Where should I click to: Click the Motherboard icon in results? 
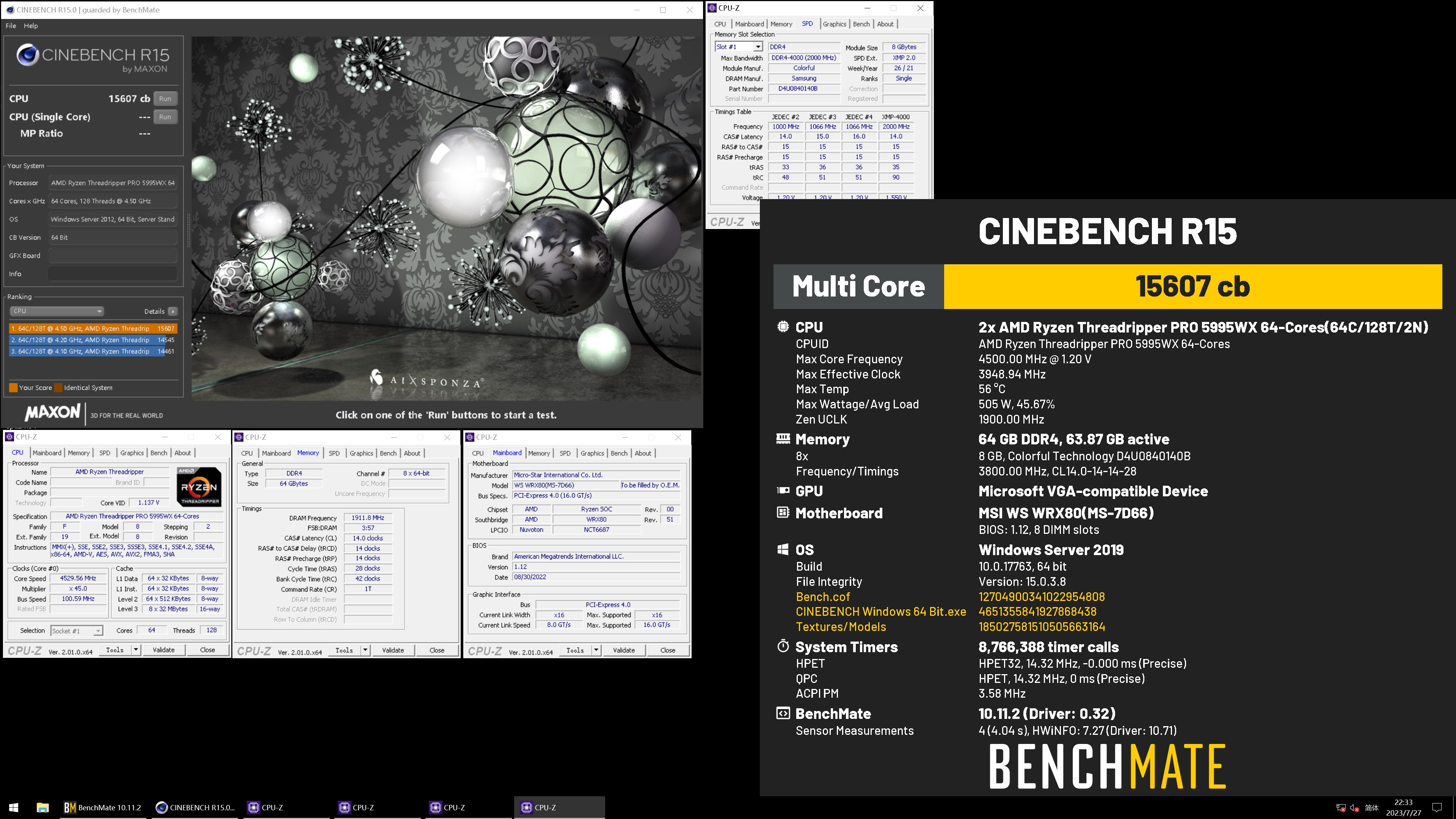(x=783, y=513)
